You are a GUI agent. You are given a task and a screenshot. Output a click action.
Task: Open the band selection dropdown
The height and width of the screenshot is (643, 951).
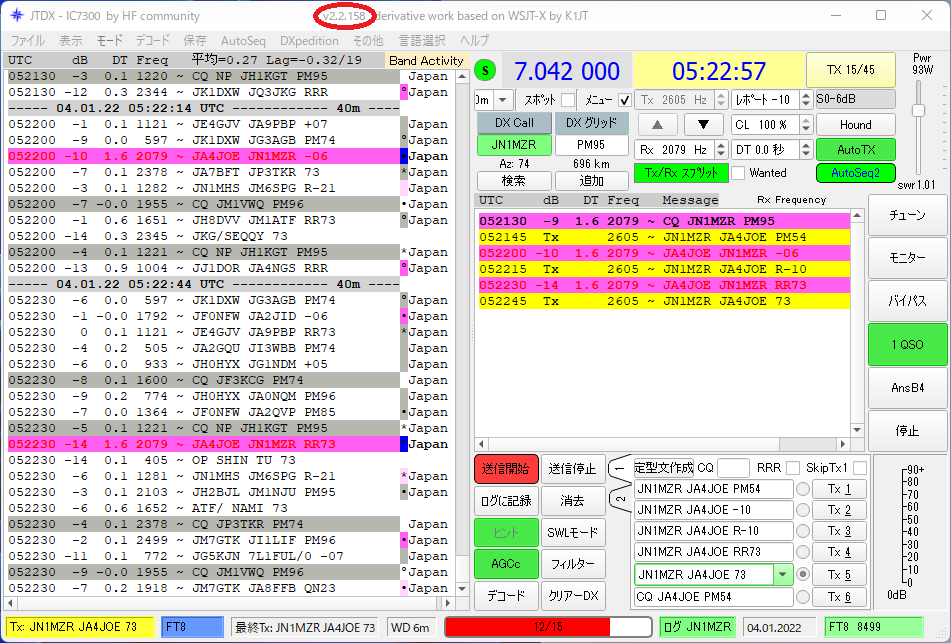[x=503, y=99]
